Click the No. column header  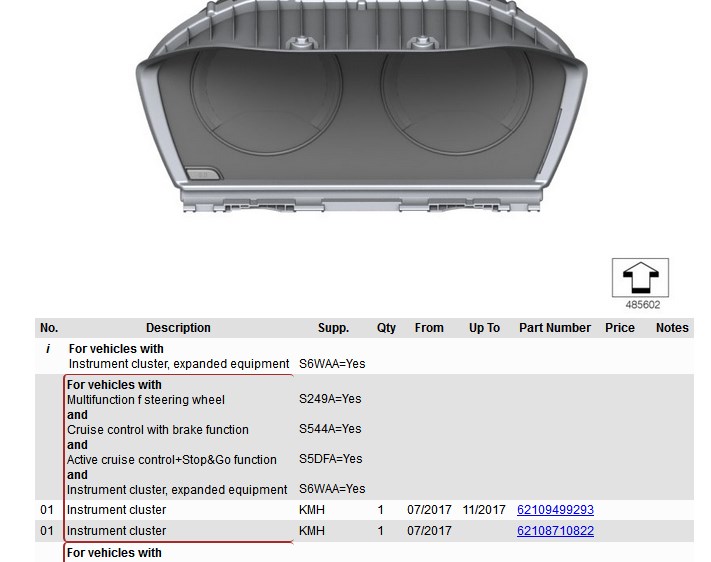[x=49, y=328]
